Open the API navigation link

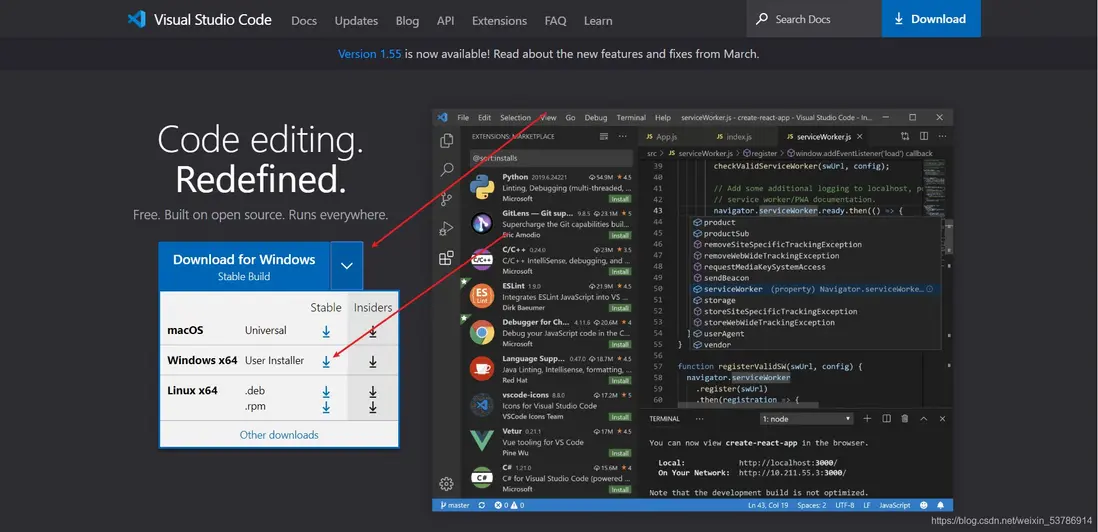(445, 21)
